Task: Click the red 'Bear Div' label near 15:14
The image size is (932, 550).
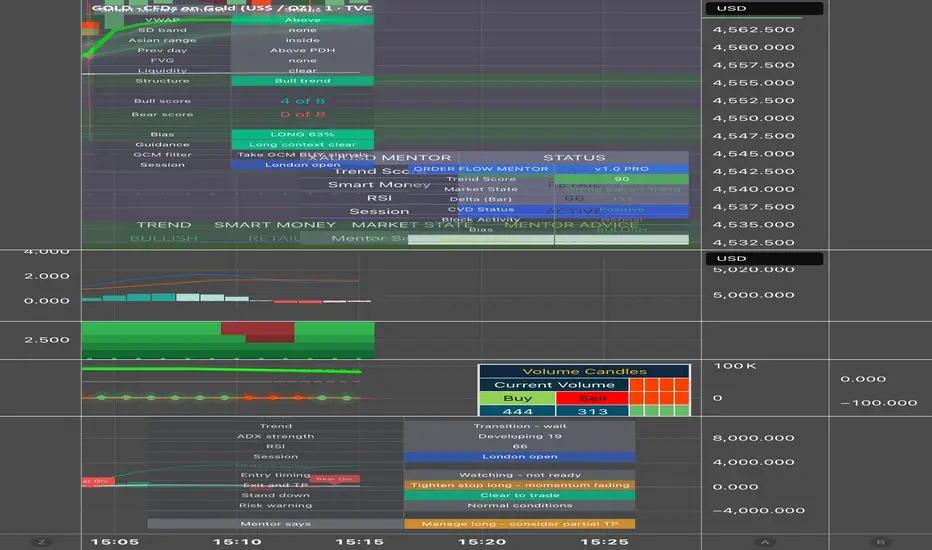Action: 335,479
